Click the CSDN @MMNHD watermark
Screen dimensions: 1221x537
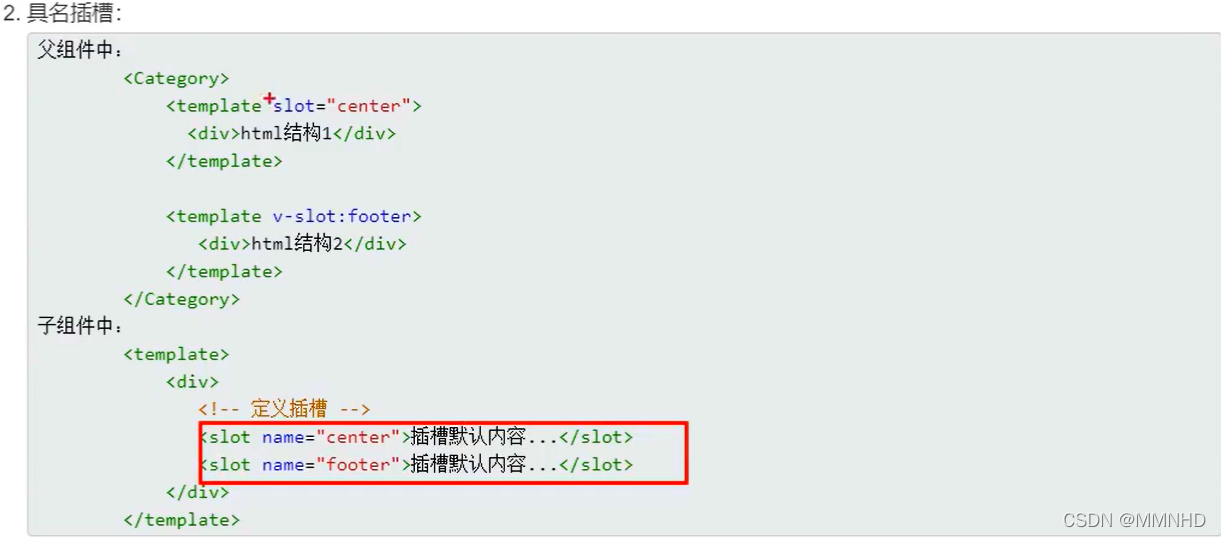tap(1134, 520)
